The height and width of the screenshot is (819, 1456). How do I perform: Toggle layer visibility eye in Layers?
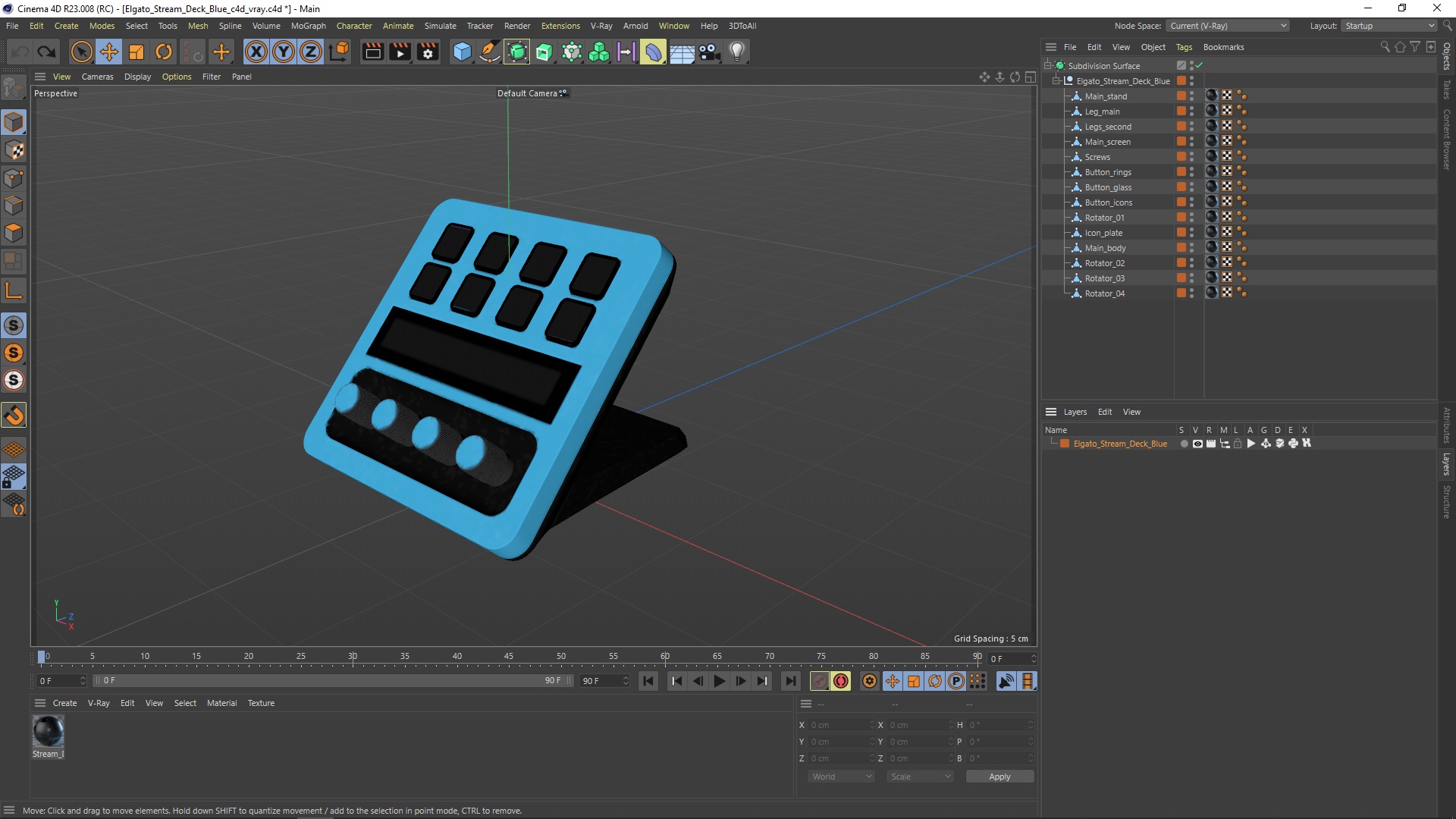click(x=1197, y=444)
